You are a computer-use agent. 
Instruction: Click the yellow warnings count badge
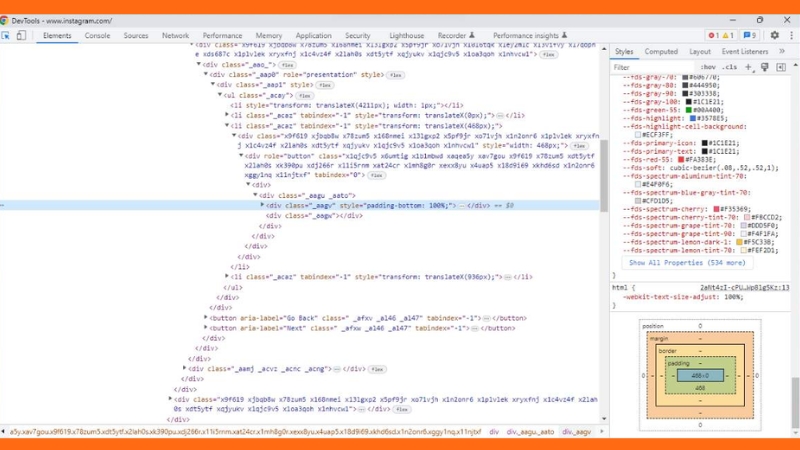point(728,35)
